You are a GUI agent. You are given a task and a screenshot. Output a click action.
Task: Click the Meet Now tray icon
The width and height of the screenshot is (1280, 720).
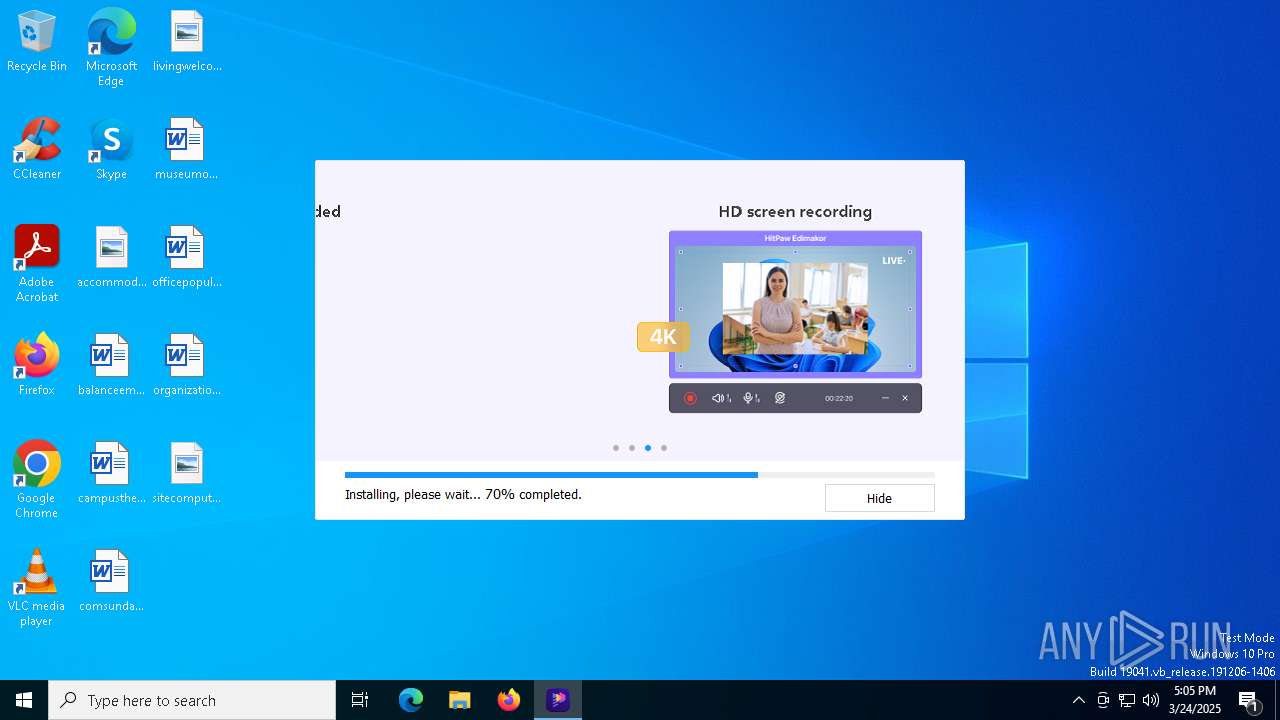coord(1103,700)
